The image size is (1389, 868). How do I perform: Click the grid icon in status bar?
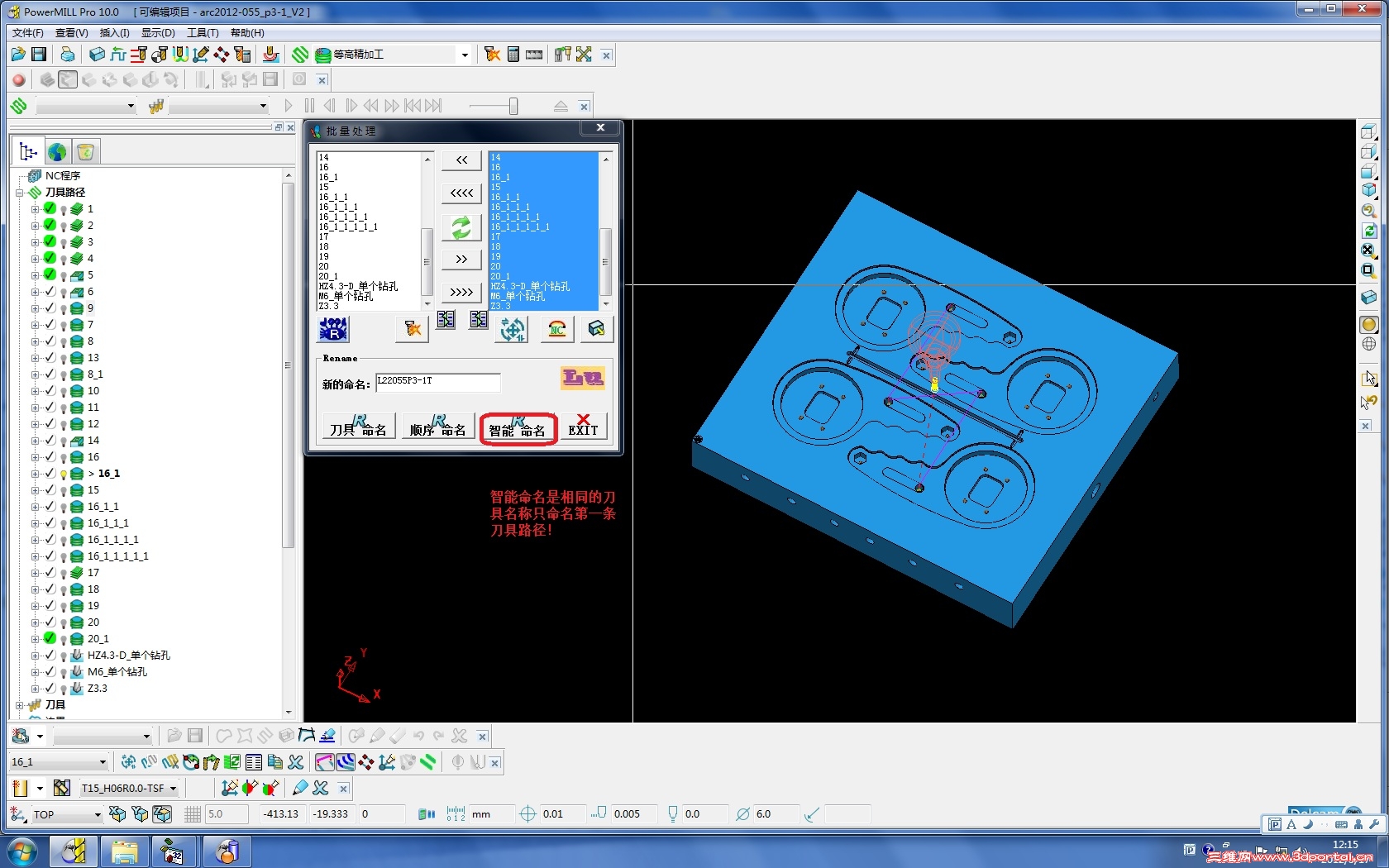pyautogui.click(x=193, y=814)
